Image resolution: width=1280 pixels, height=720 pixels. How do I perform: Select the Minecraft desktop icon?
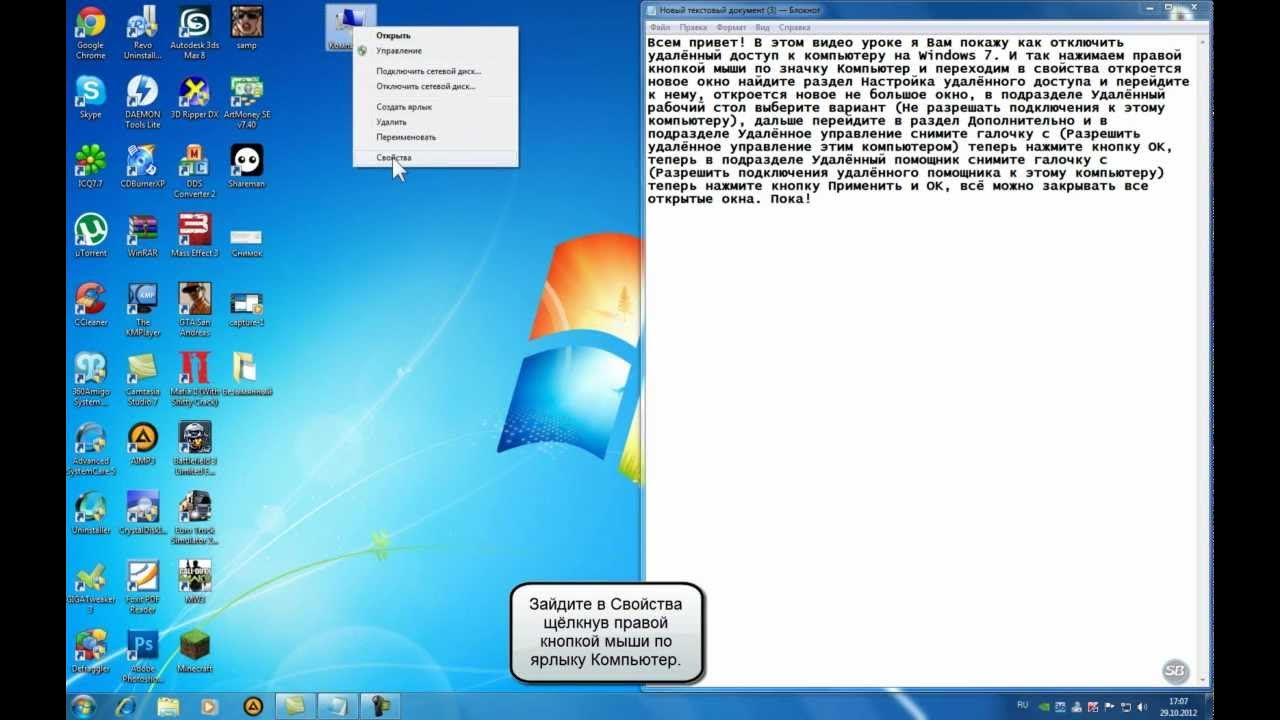coord(194,650)
